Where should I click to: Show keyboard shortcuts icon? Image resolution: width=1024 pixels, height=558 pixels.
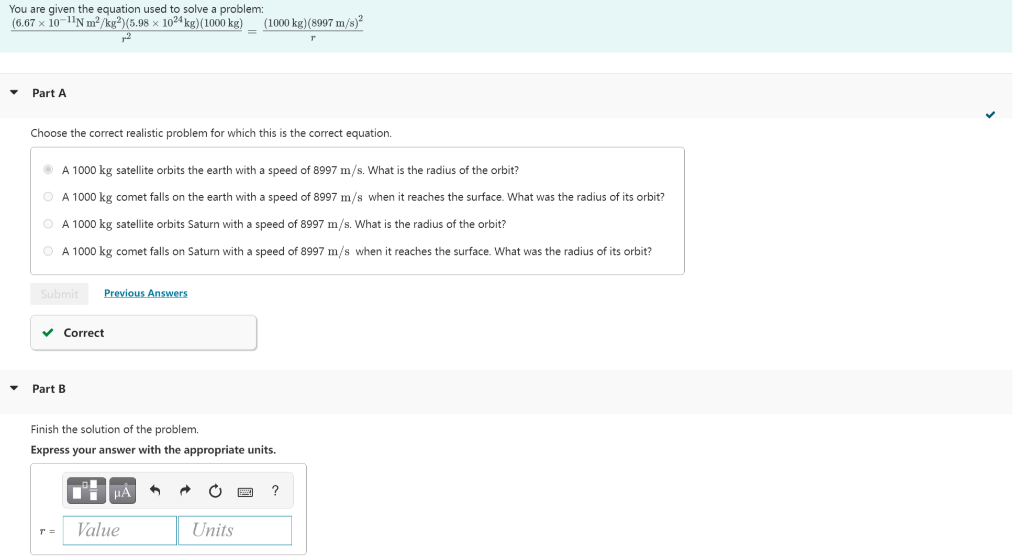[x=246, y=492]
